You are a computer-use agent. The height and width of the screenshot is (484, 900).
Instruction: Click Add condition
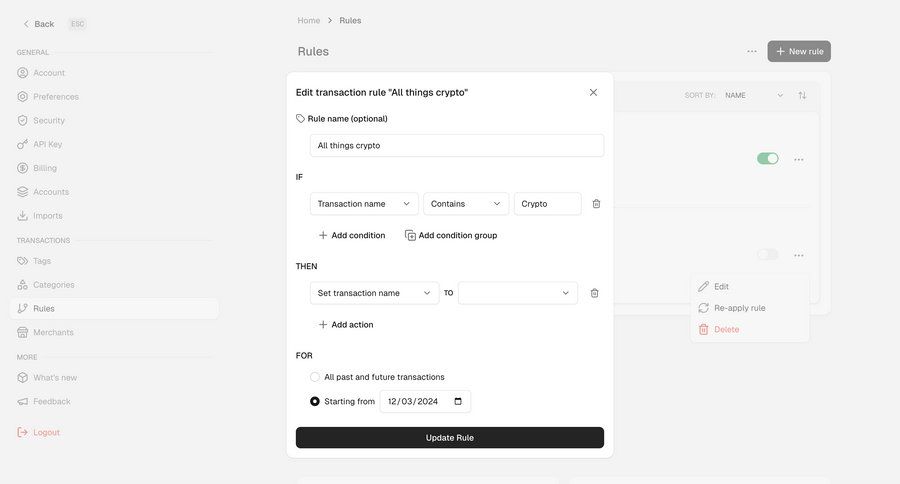pos(351,235)
